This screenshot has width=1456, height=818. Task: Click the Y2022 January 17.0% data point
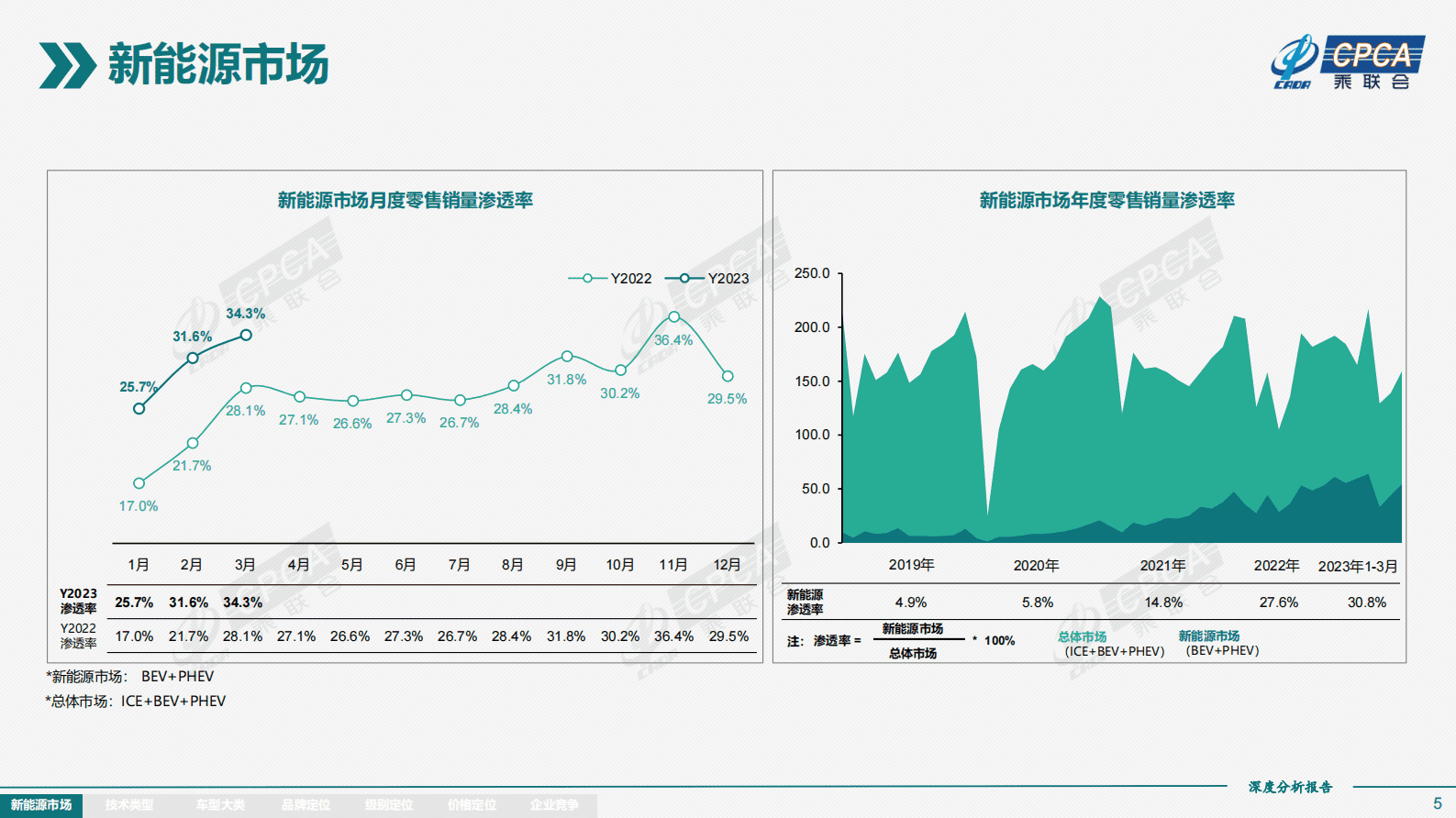coord(139,483)
